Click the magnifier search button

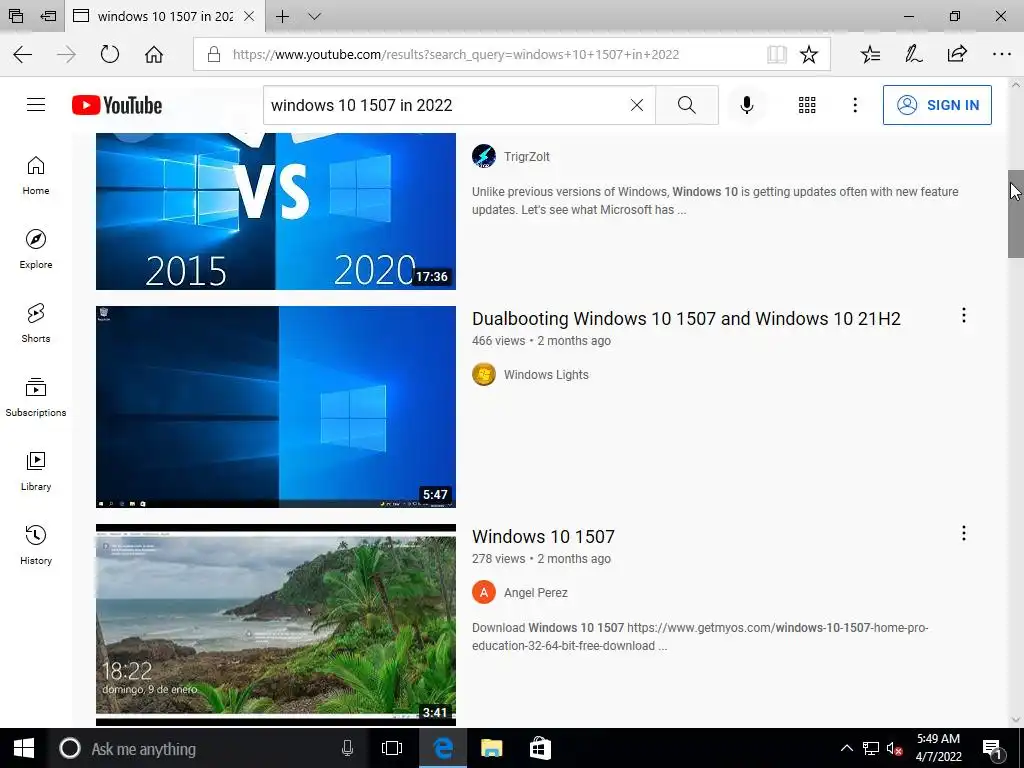pyautogui.click(x=686, y=104)
